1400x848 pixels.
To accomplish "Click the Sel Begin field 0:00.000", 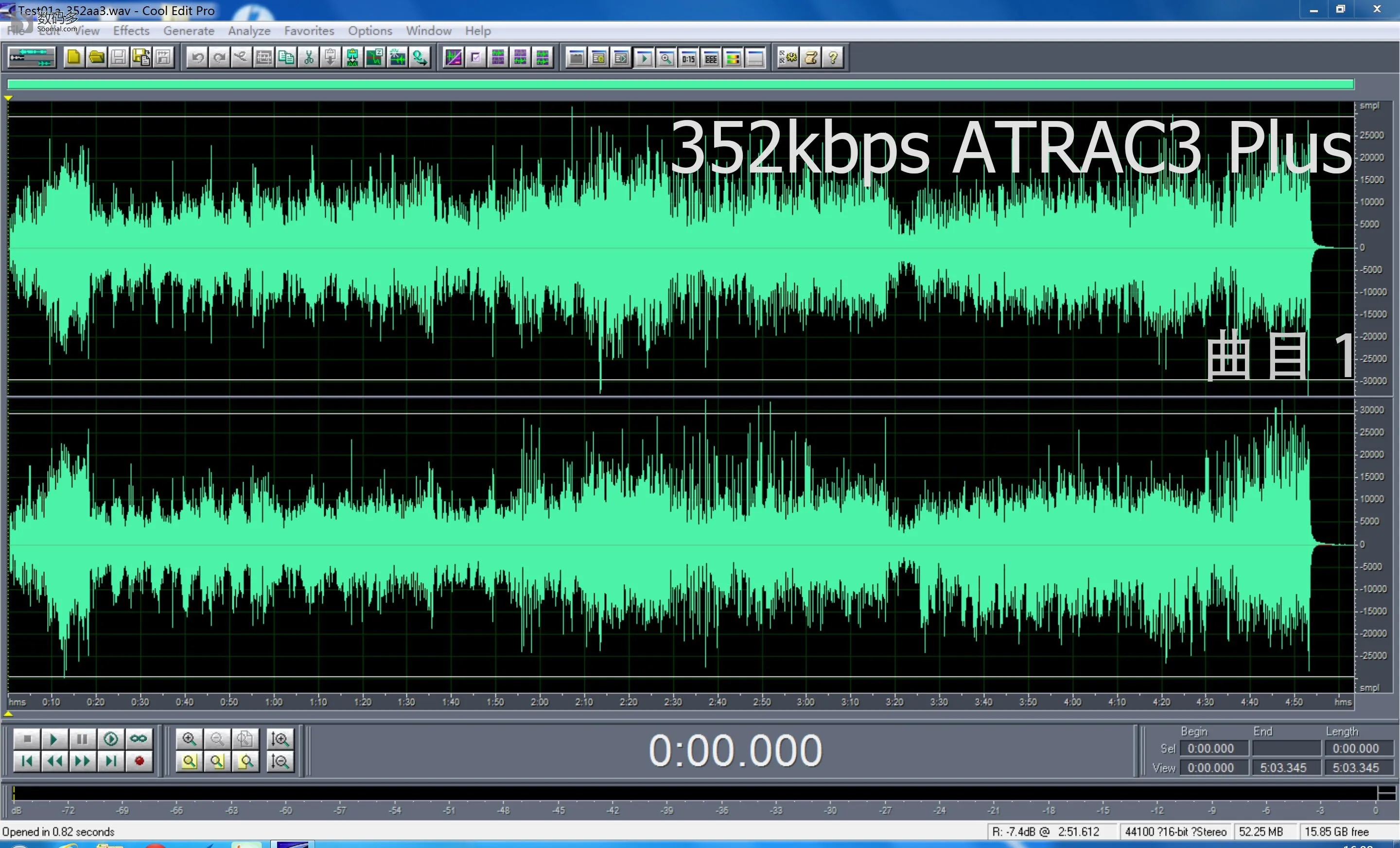I will (x=1214, y=748).
